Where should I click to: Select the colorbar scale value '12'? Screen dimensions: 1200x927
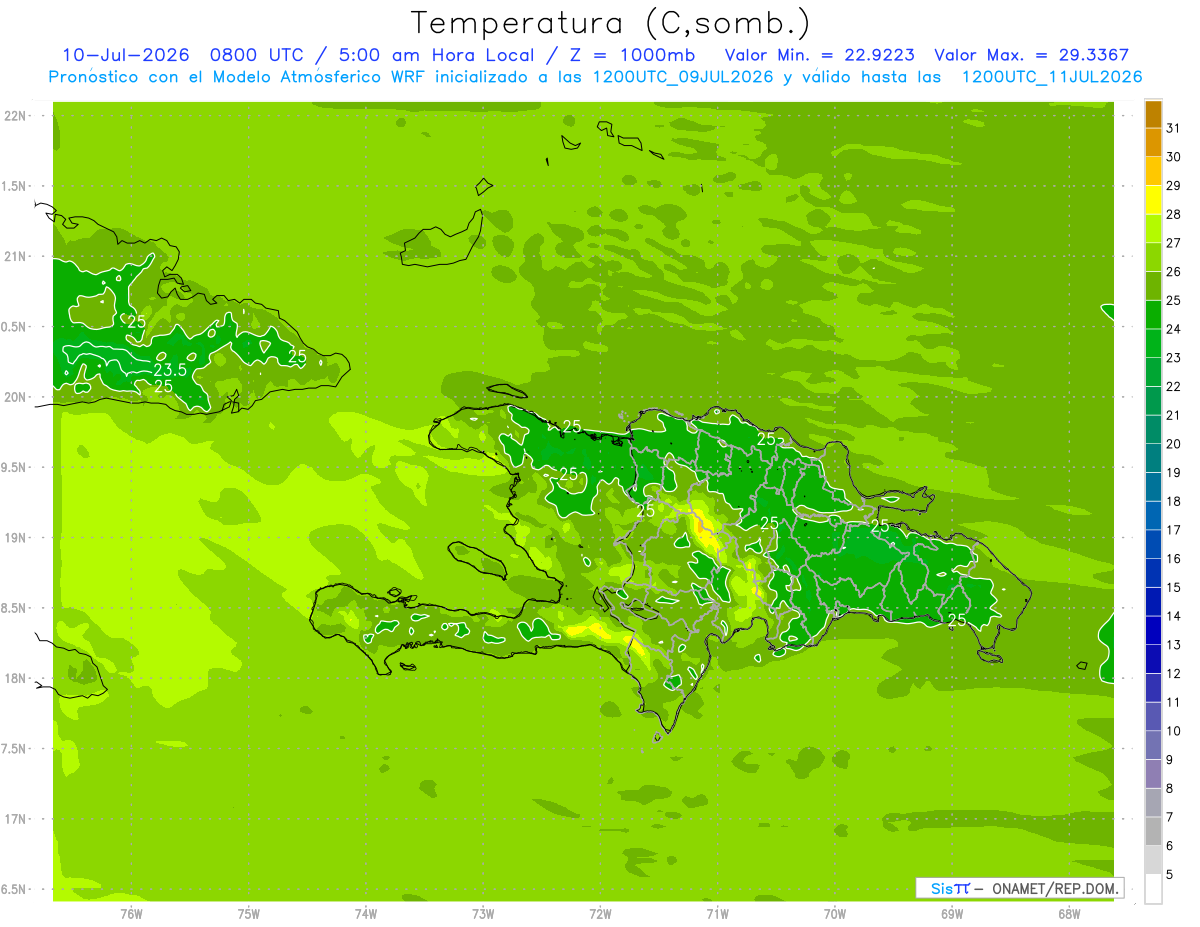pos(1173,673)
